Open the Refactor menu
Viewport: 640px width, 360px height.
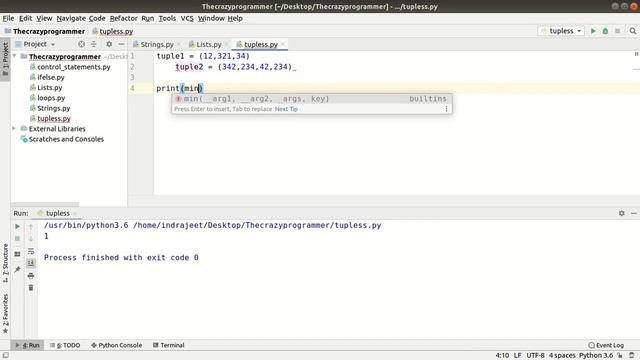coord(124,18)
